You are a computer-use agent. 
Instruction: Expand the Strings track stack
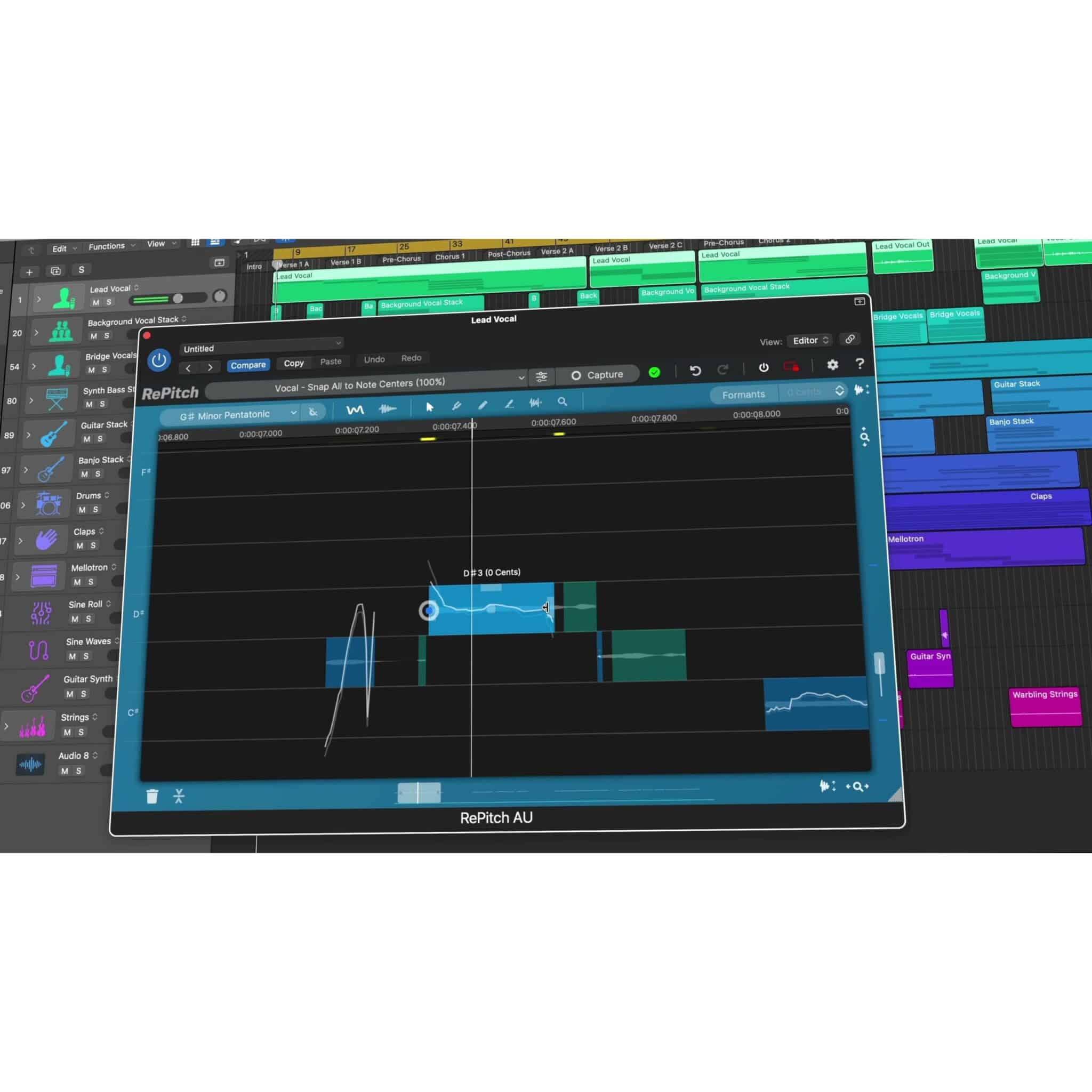point(6,726)
